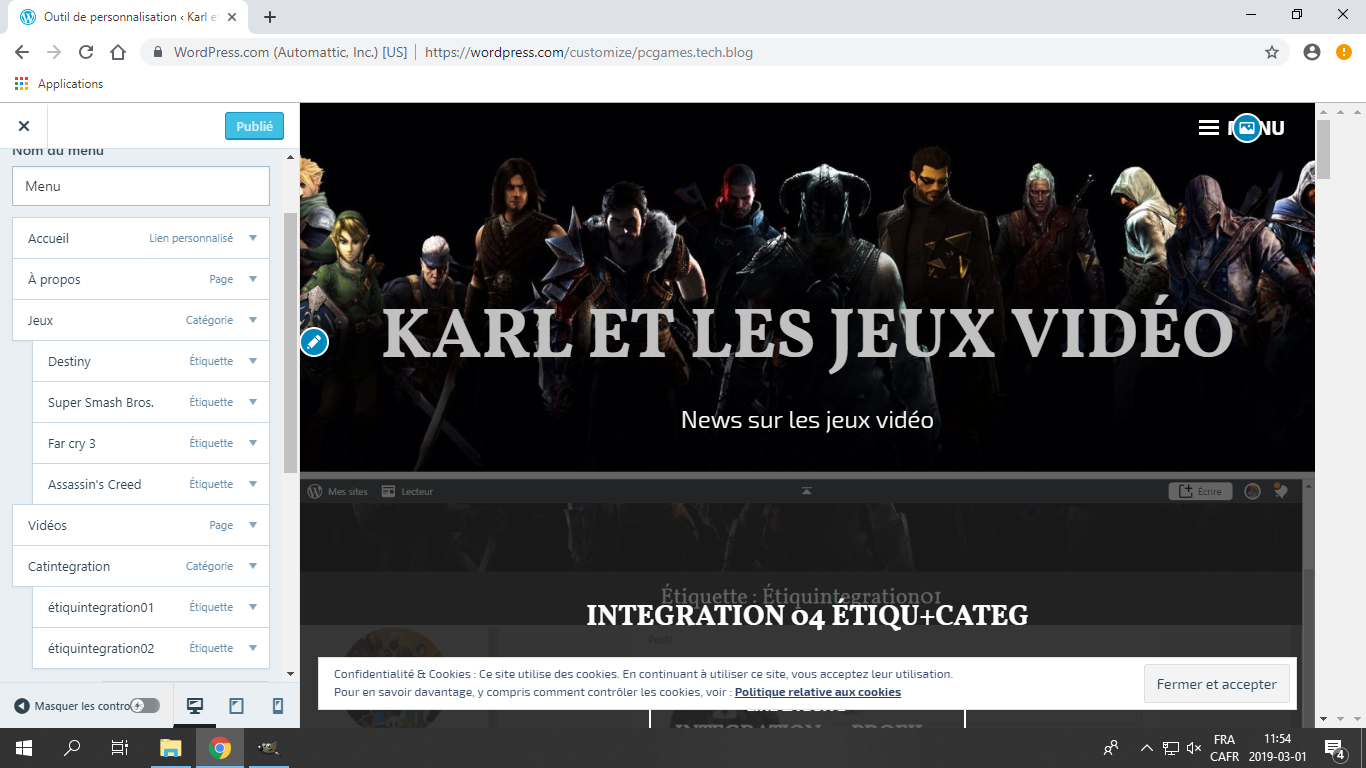Close the WordPress customizer panel
This screenshot has height=768, width=1366.
24,126
